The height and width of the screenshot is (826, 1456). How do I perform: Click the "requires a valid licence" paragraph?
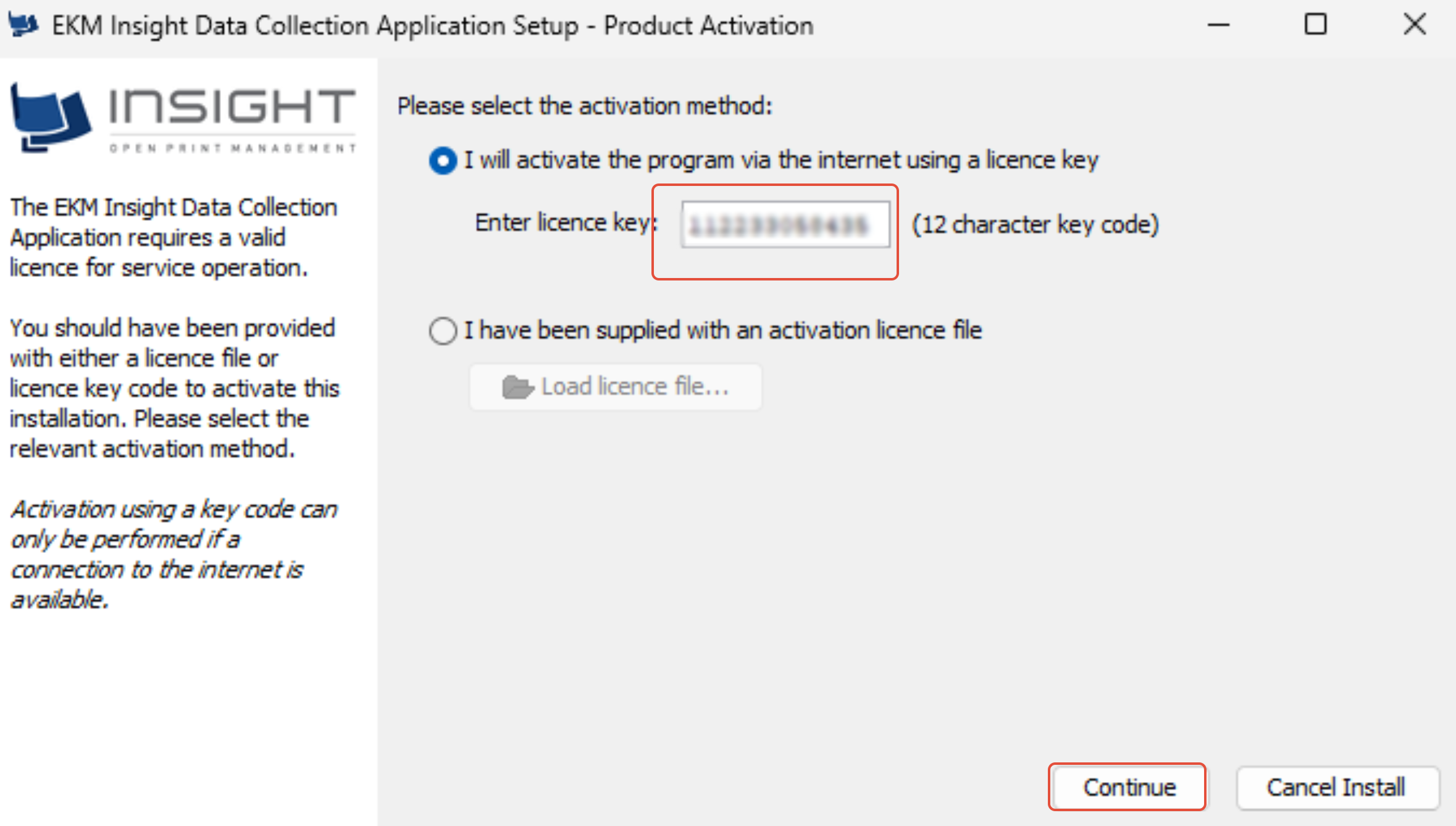click(173, 238)
